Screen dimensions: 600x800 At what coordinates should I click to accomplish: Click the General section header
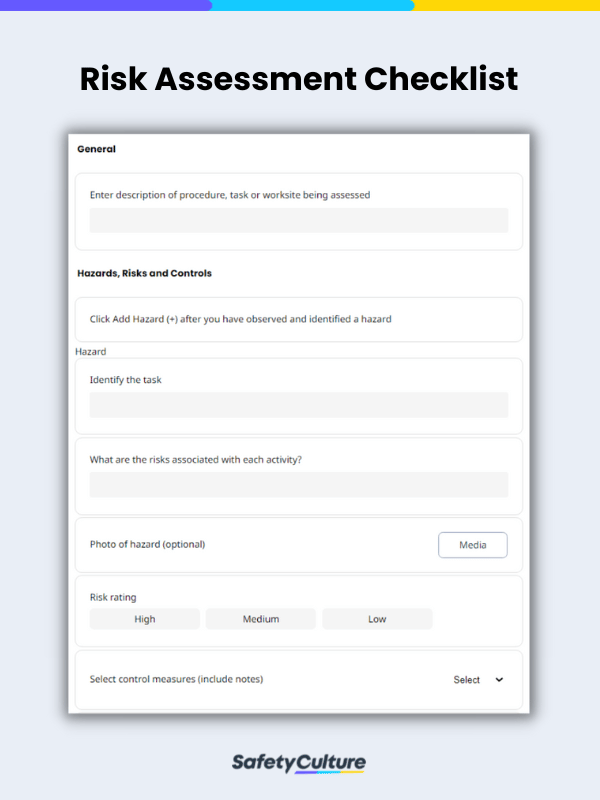coord(95,148)
